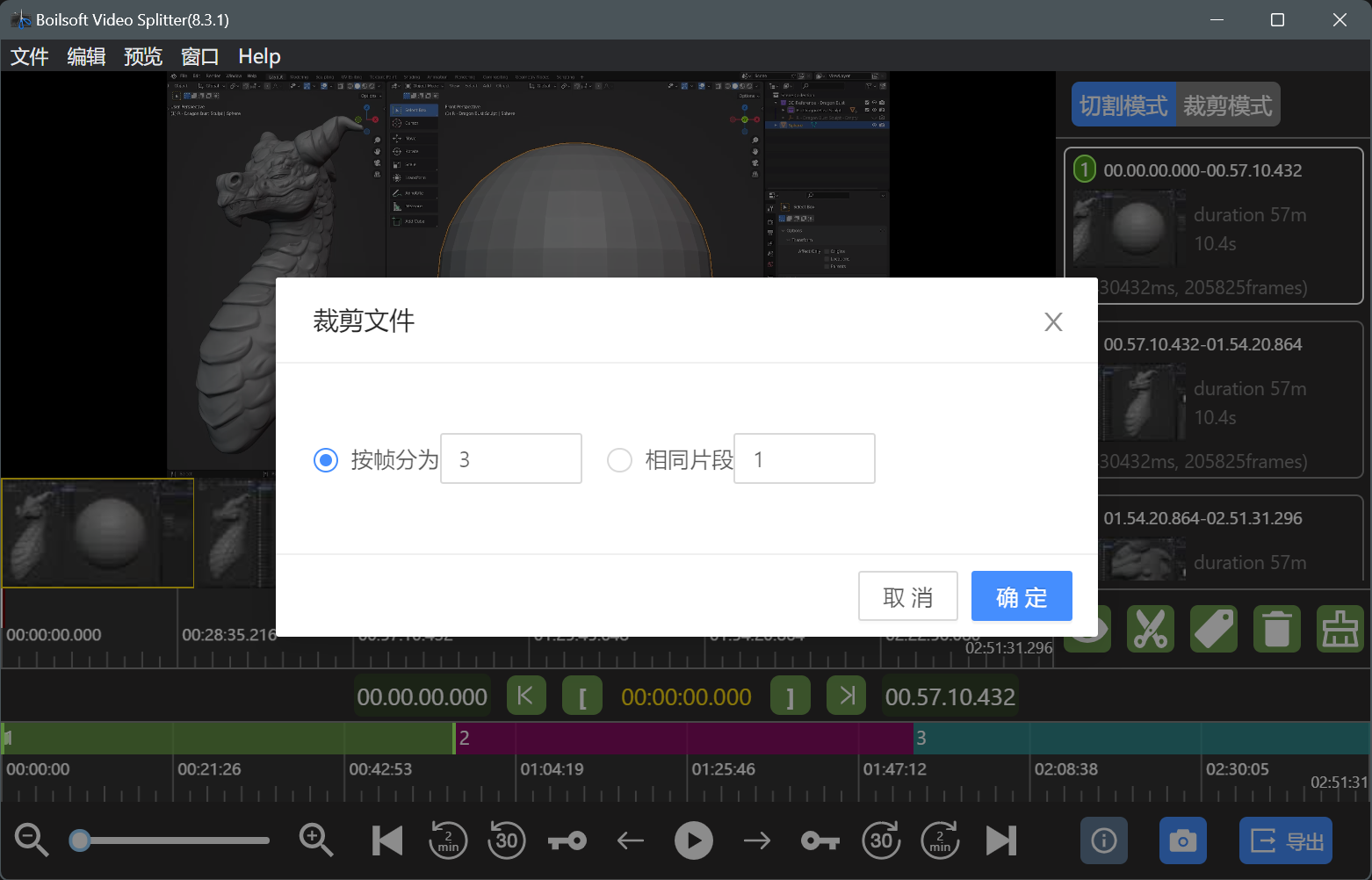Step back one frame arrow
1372x880 pixels.
pyautogui.click(x=631, y=841)
